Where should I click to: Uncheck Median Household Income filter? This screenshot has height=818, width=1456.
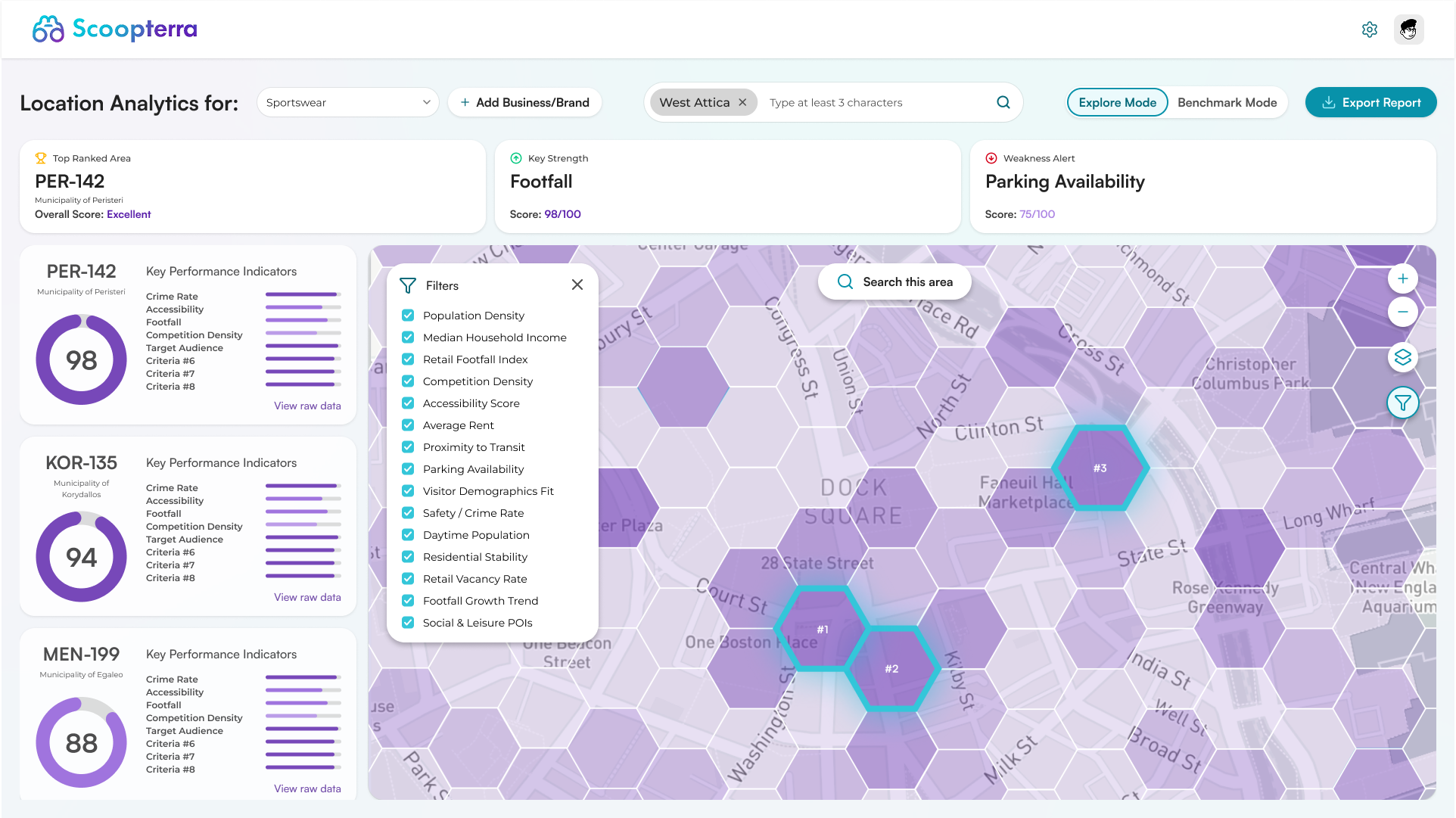coord(408,337)
